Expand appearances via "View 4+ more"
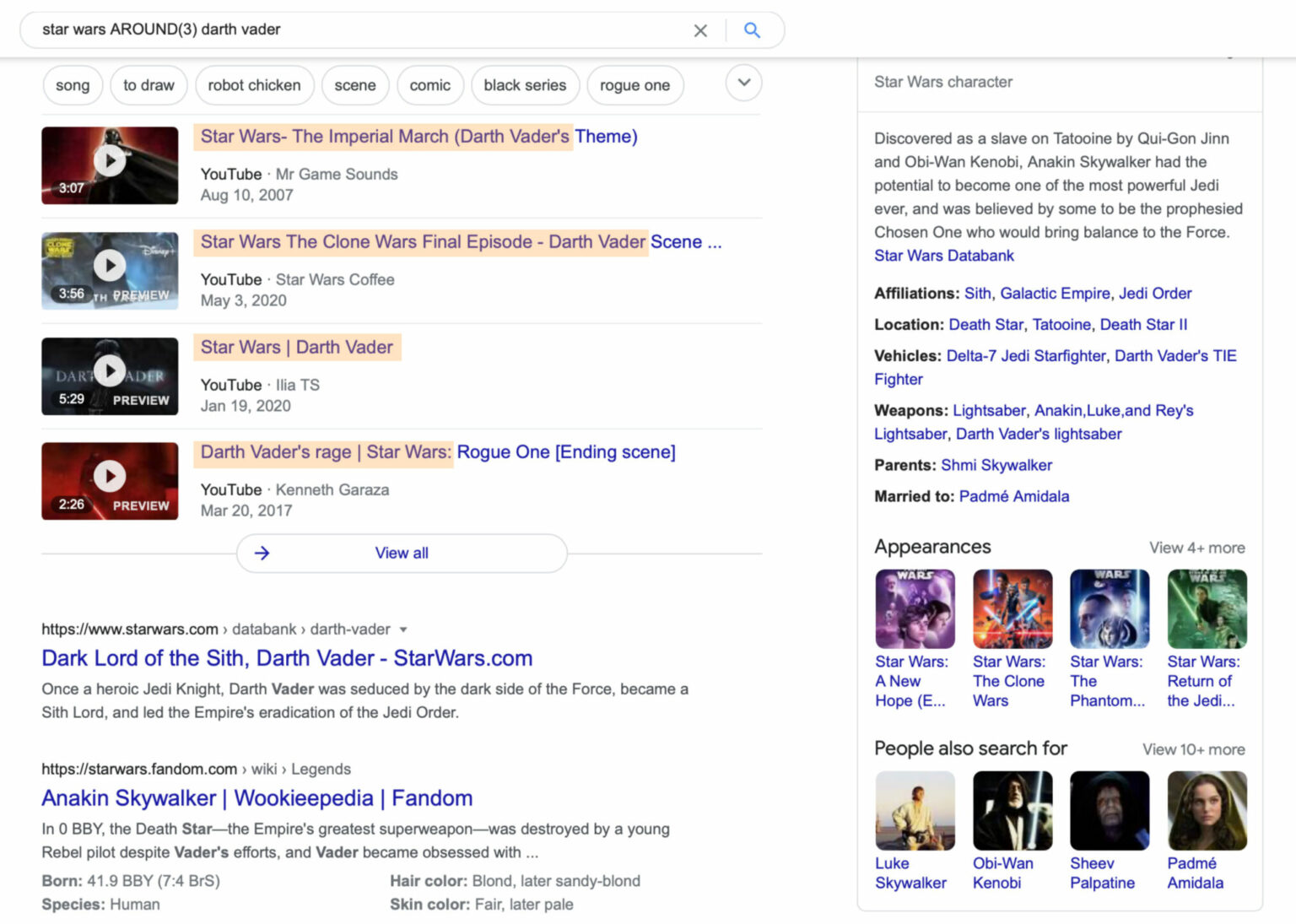This screenshot has width=1296, height=924. click(x=1196, y=548)
